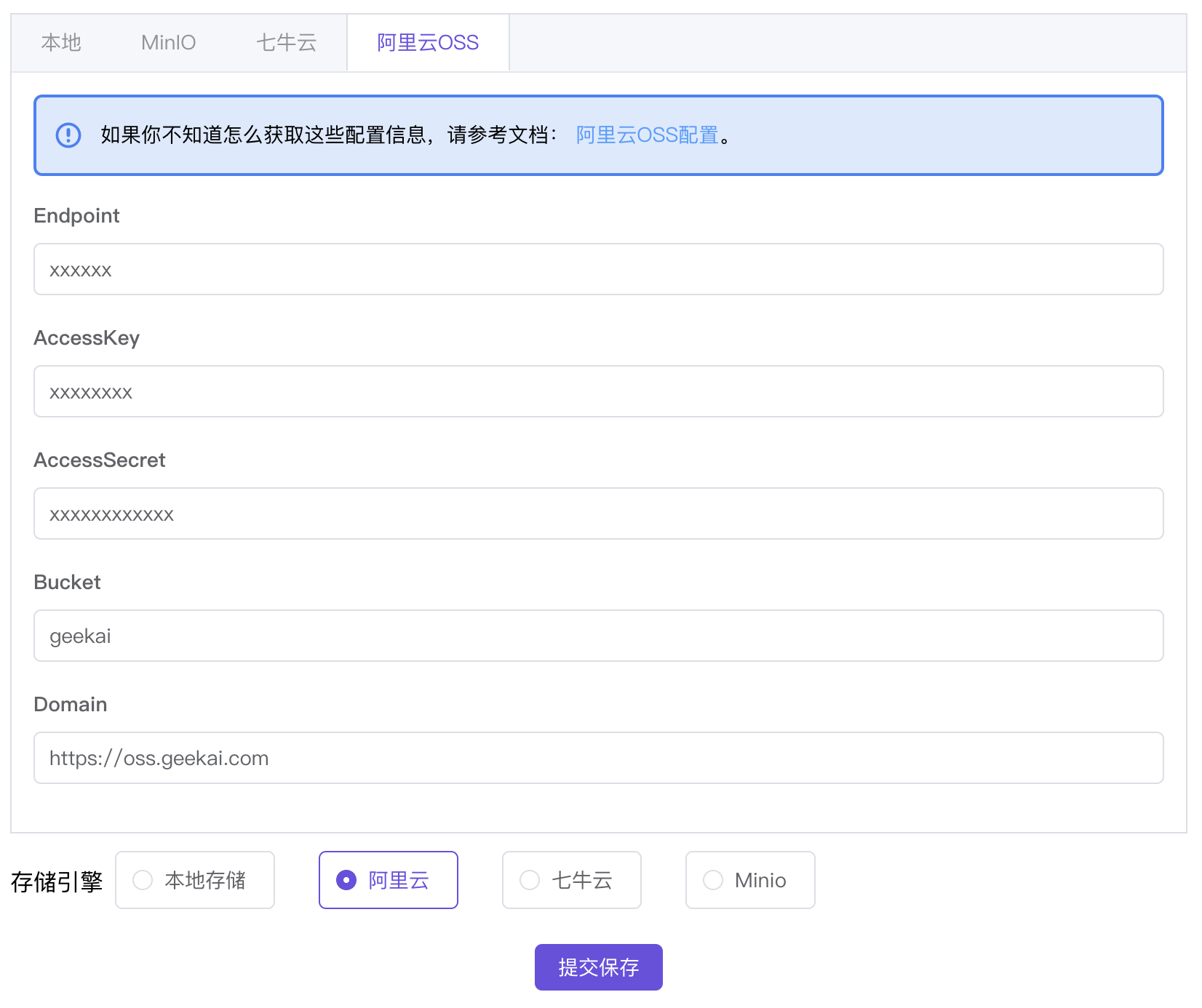
Task: Click the 存储引擎 label text
Action: click(57, 881)
